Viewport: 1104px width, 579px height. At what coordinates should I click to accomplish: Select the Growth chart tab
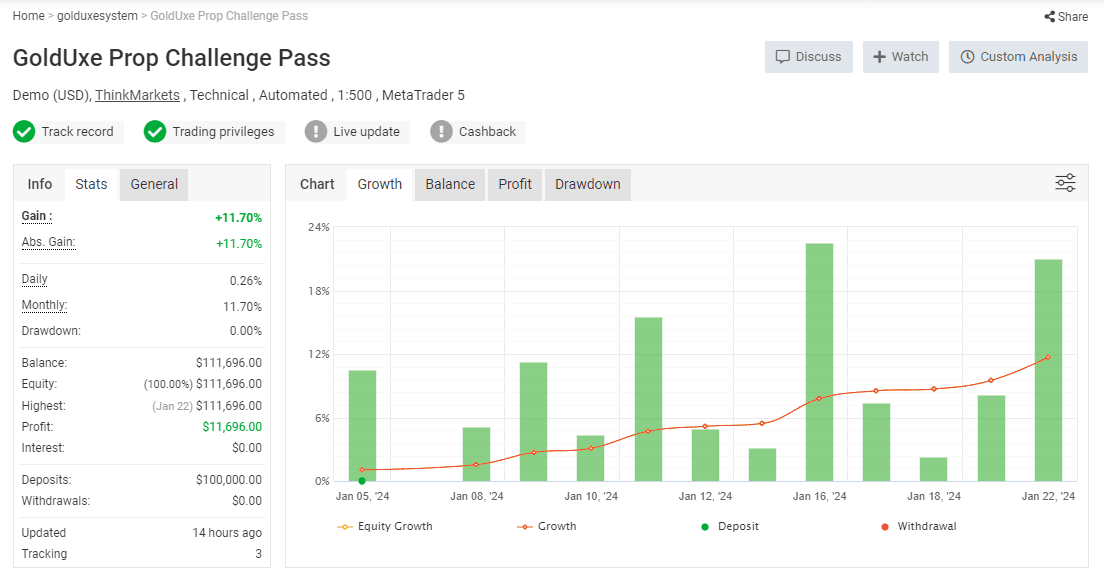pos(380,185)
